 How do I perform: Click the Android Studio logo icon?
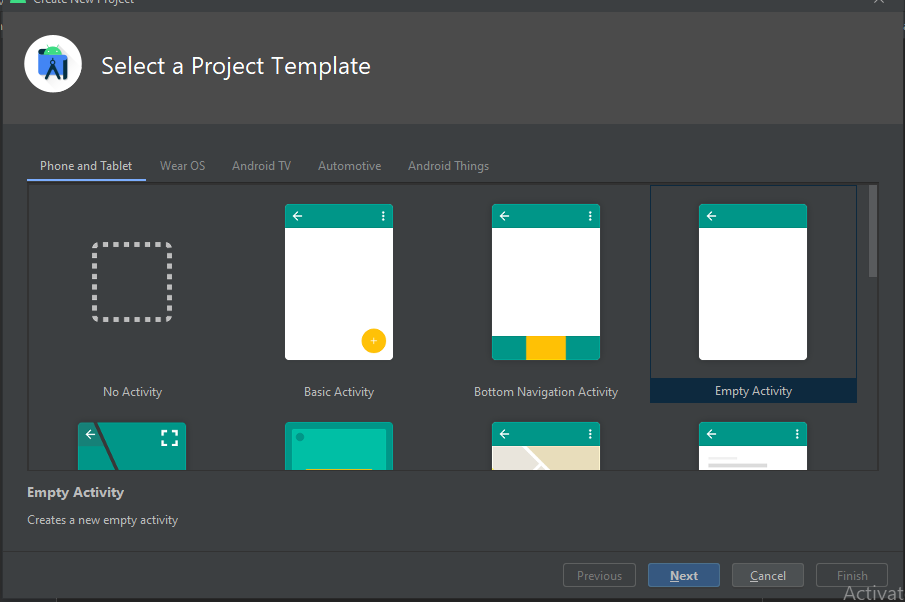(53, 63)
